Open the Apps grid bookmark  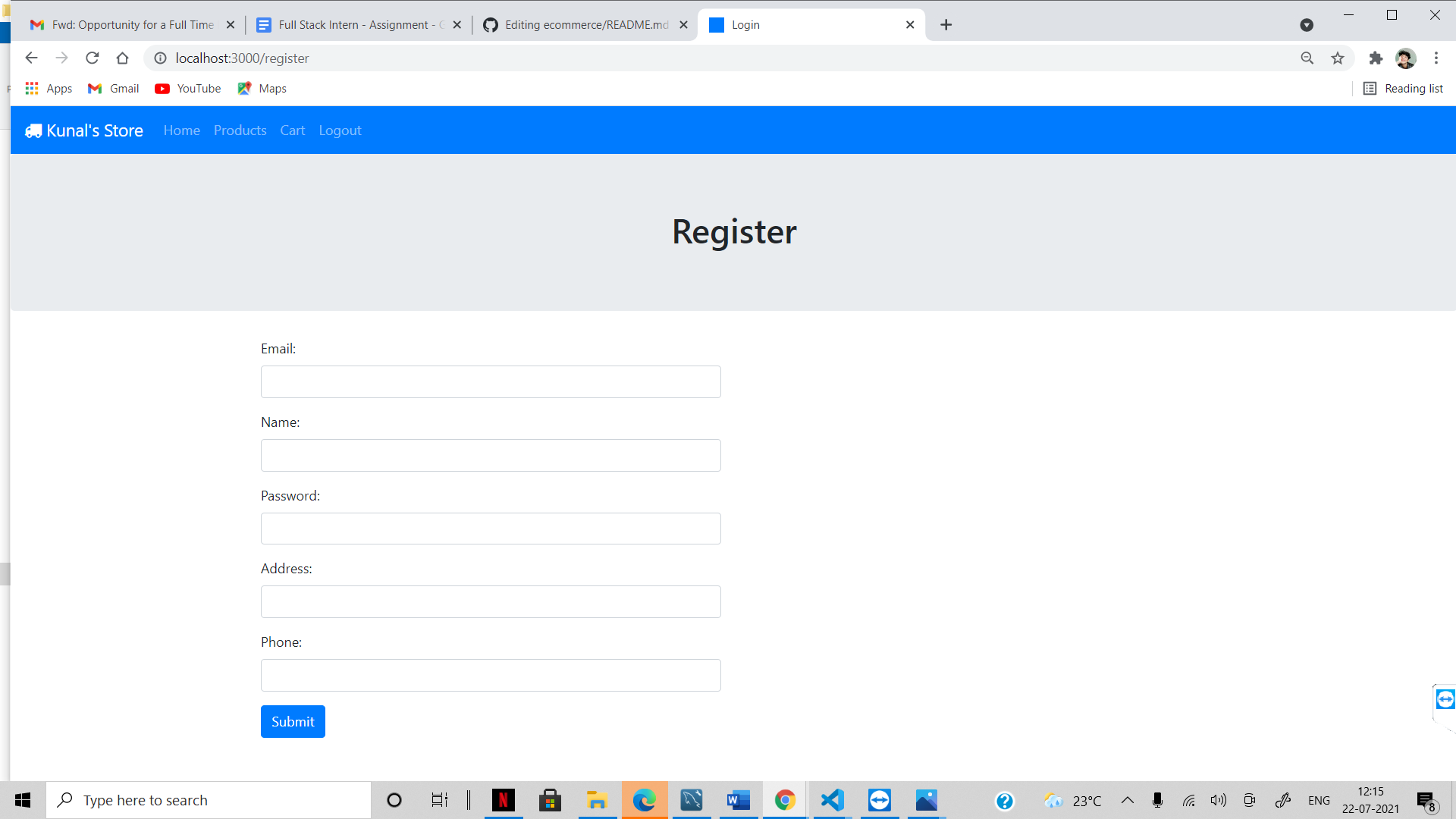49,89
